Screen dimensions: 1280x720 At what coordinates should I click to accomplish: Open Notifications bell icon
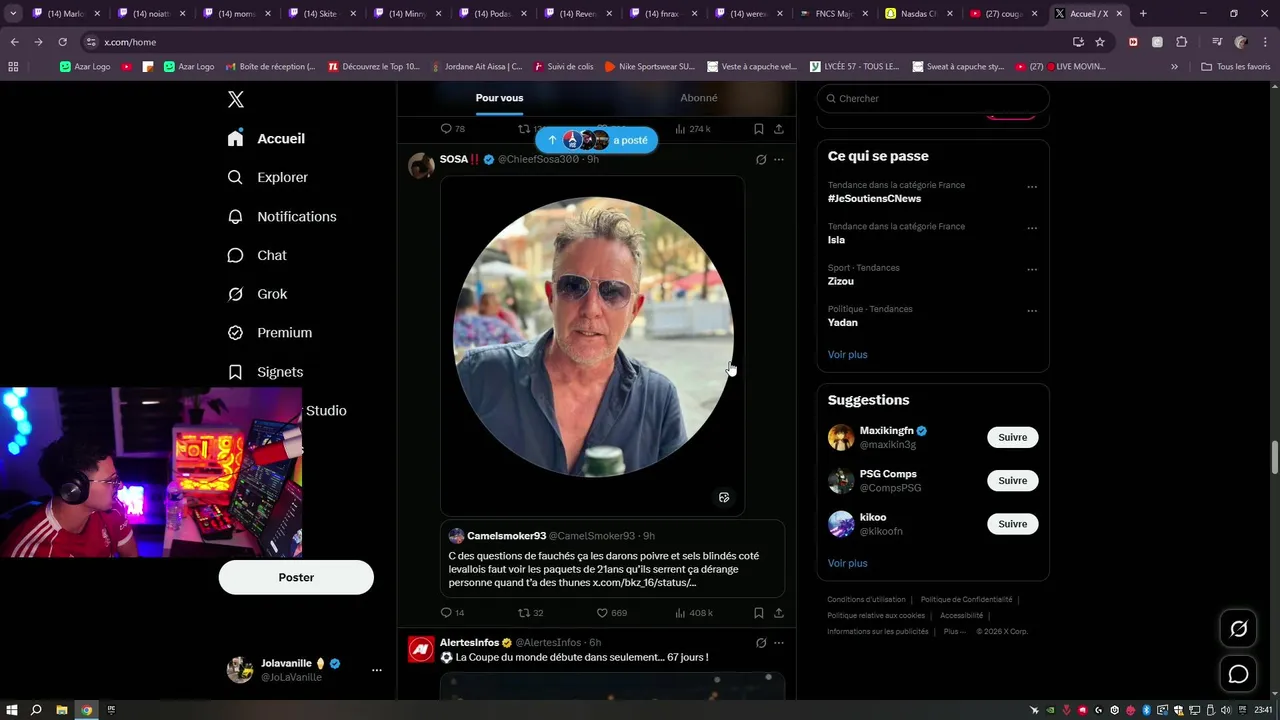tap(235, 216)
